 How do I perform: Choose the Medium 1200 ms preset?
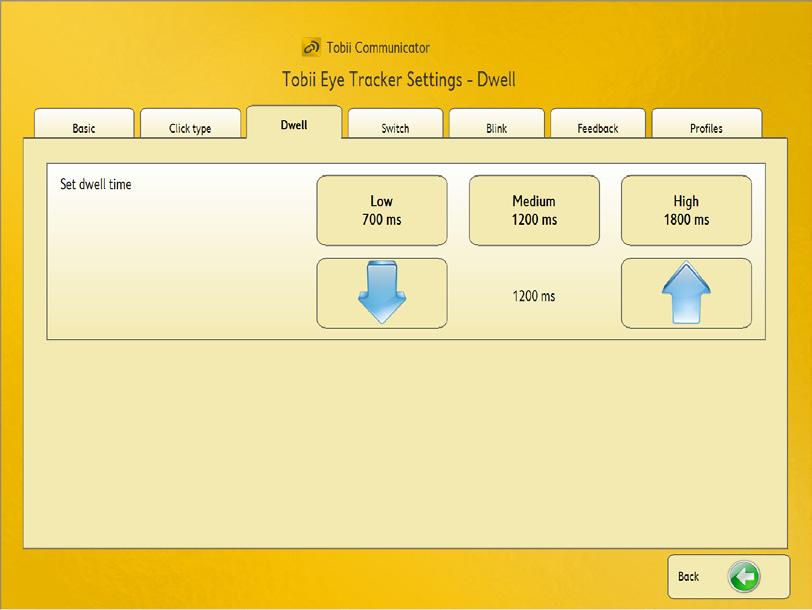point(534,210)
